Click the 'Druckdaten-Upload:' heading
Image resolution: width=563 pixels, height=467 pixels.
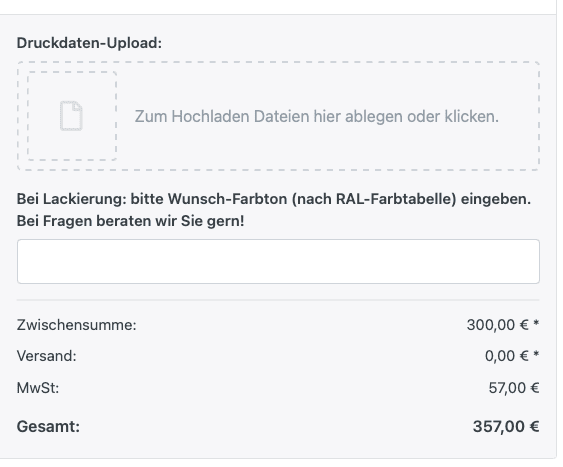(x=89, y=43)
